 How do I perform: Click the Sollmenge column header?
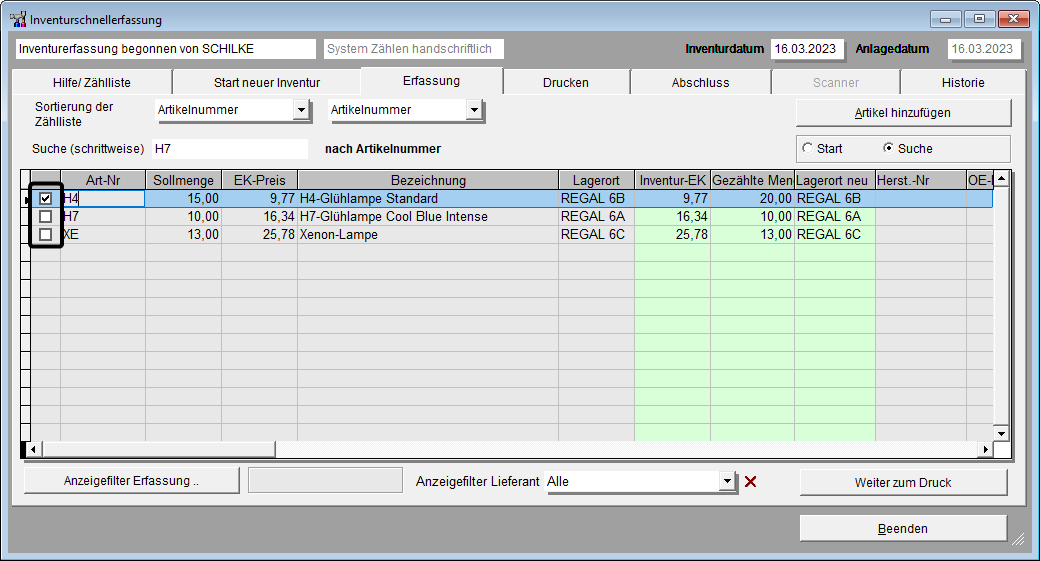tap(183, 180)
